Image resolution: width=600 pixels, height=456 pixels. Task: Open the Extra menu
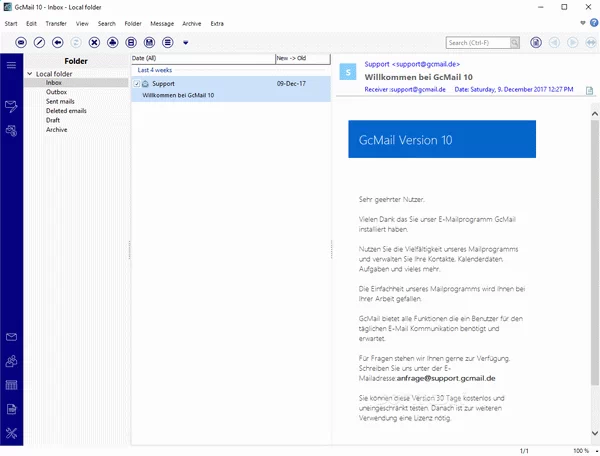[x=217, y=24]
